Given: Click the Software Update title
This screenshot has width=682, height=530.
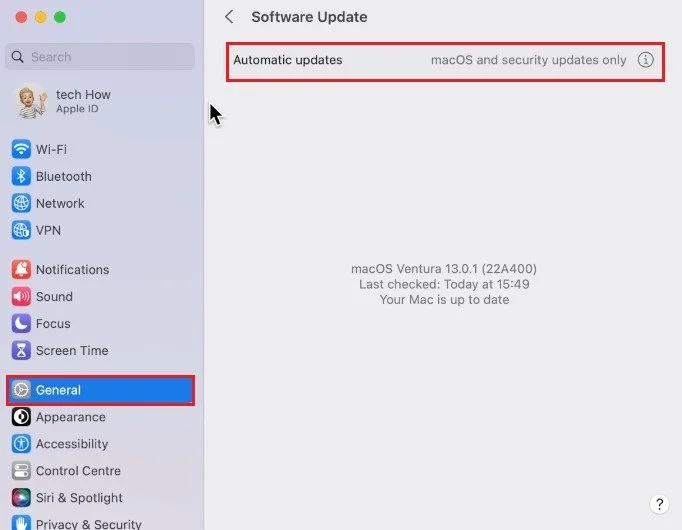Looking at the screenshot, I should point(309,17).
